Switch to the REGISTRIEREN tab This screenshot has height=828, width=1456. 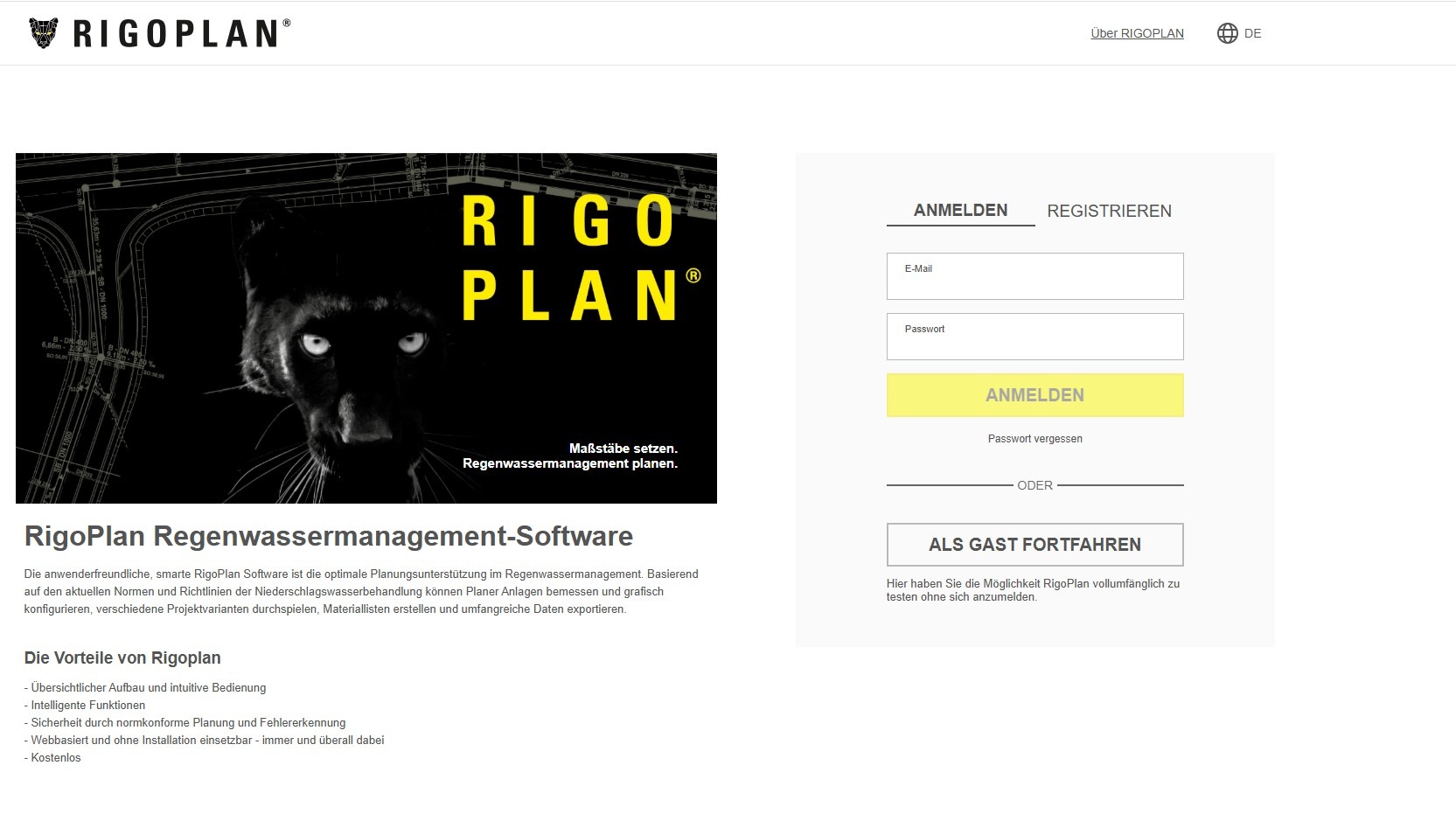[x=1109, y=211]
